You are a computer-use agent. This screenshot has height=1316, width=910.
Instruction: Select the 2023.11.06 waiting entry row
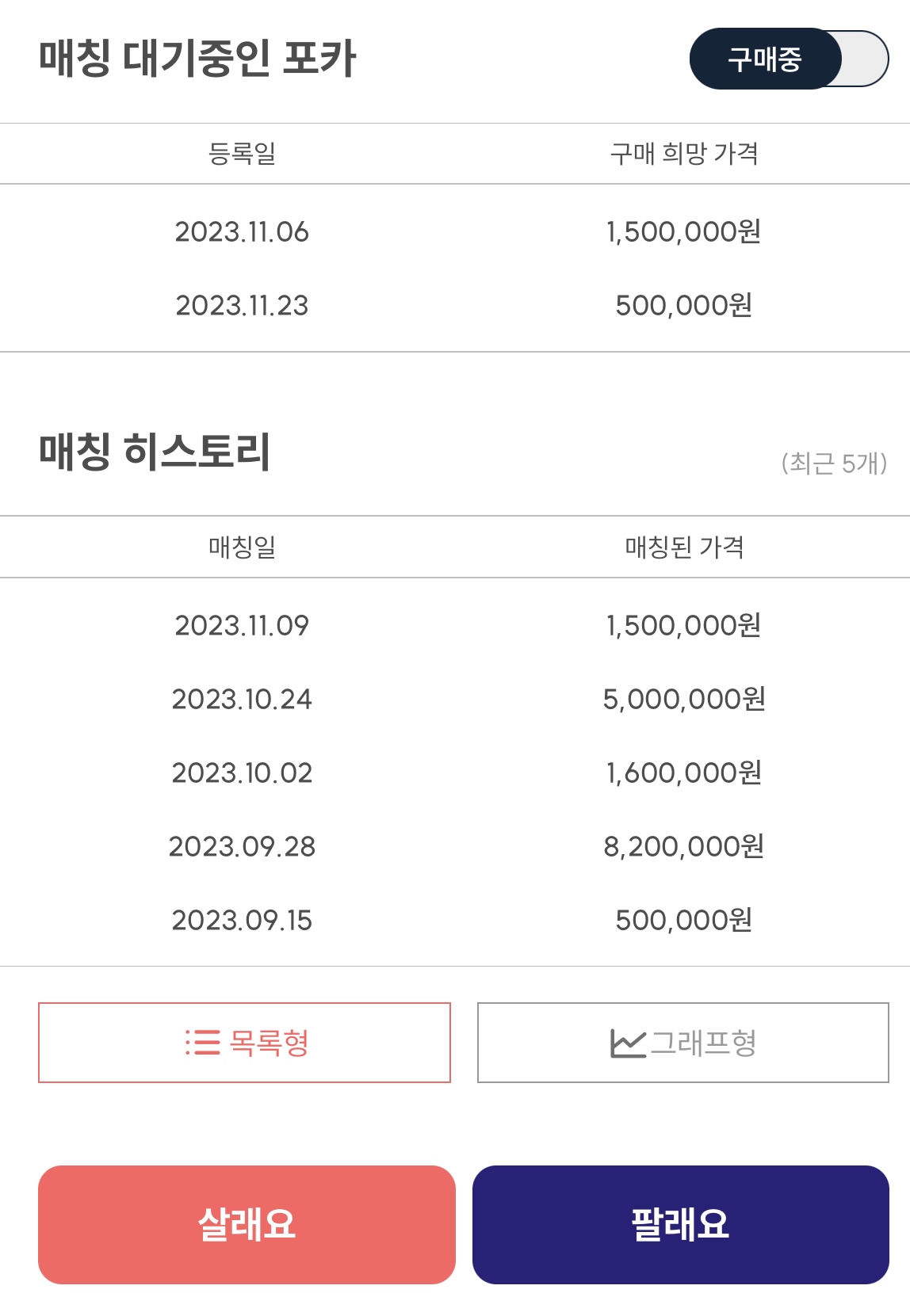tap(455, 231)
